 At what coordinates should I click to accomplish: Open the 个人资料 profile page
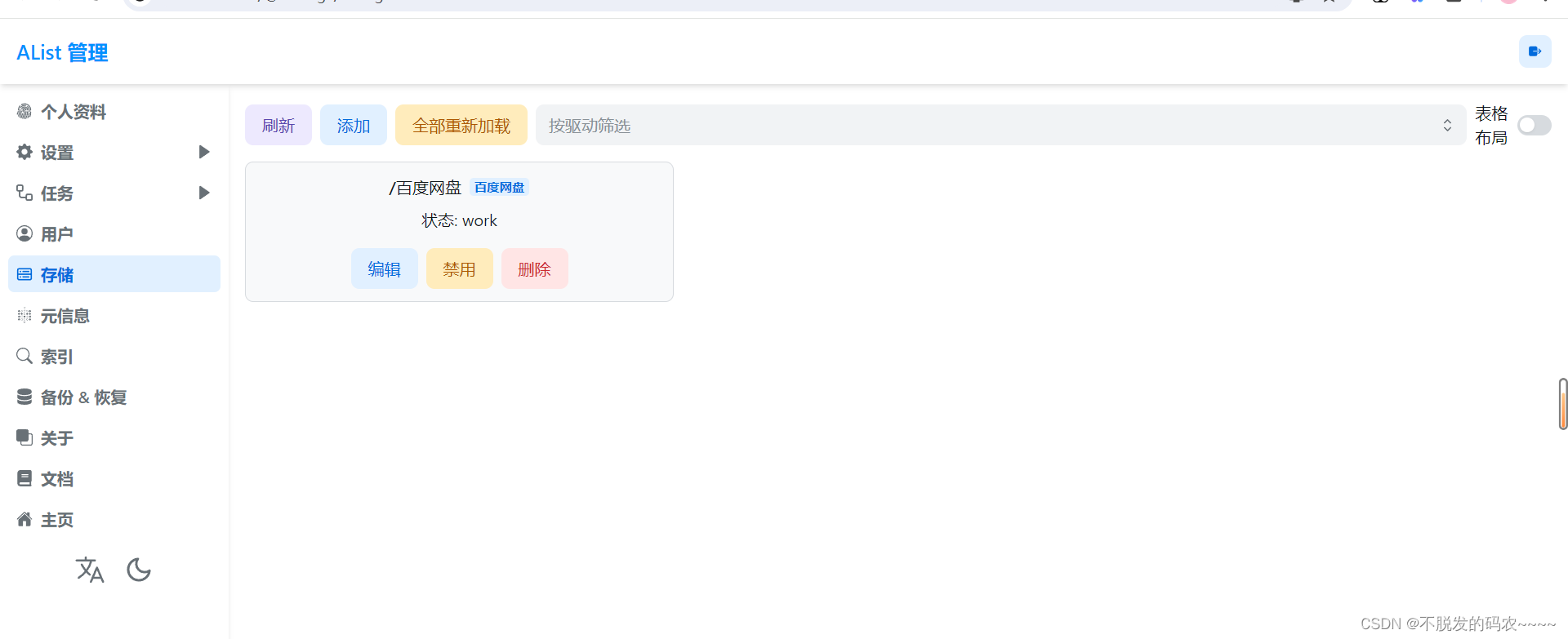(114, 112)
